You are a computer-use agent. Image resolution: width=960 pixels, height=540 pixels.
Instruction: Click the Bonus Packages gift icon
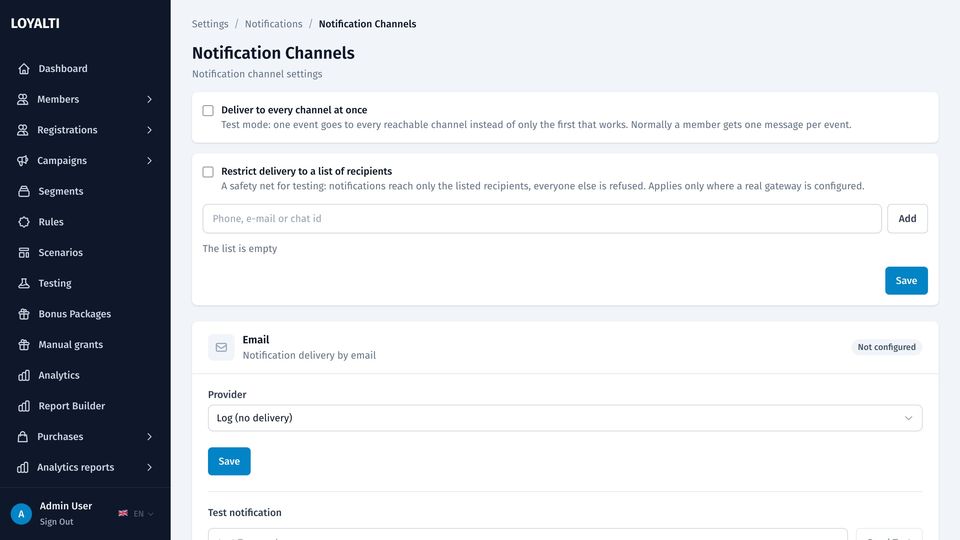[24, 313]
